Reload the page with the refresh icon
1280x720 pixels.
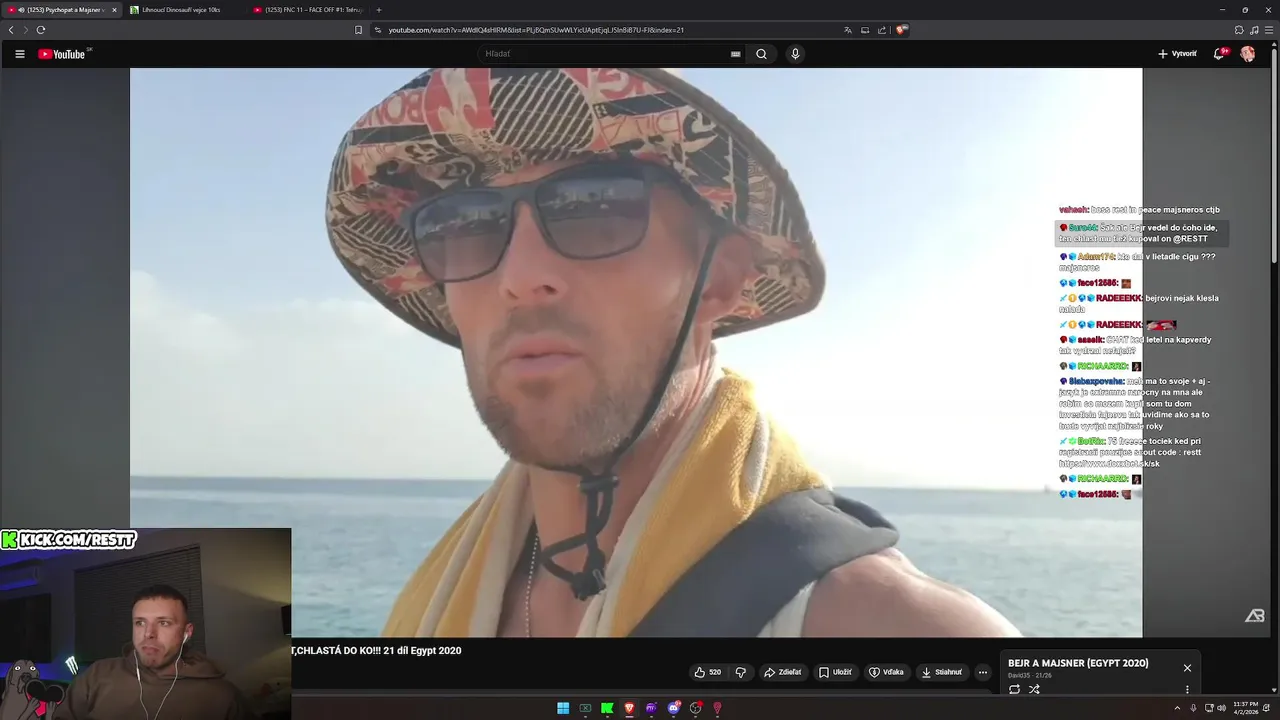pyautogui.click(x=41, y=30)
